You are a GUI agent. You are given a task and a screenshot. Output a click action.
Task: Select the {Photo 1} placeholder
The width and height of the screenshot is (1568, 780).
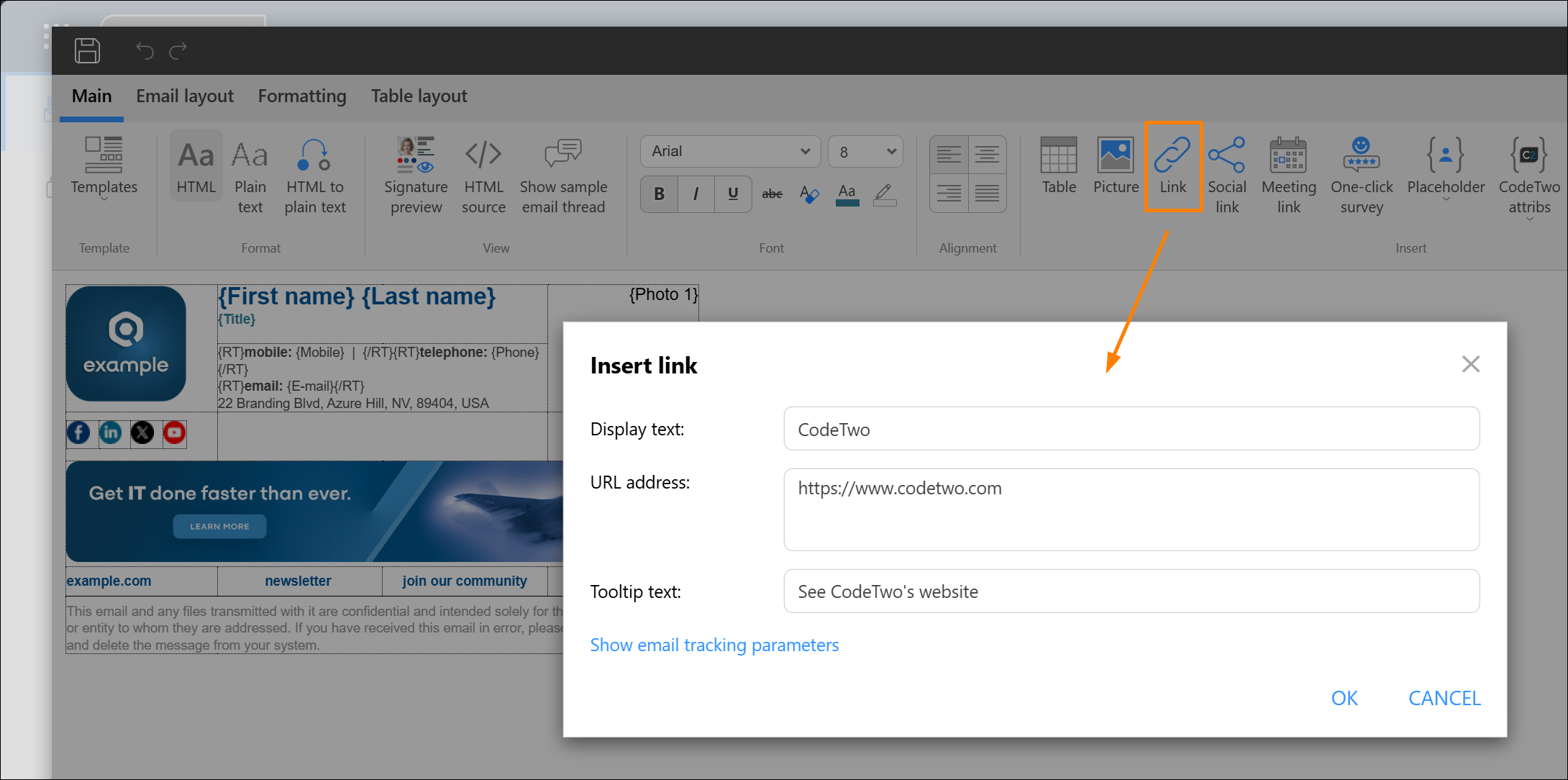coord(663,294)
